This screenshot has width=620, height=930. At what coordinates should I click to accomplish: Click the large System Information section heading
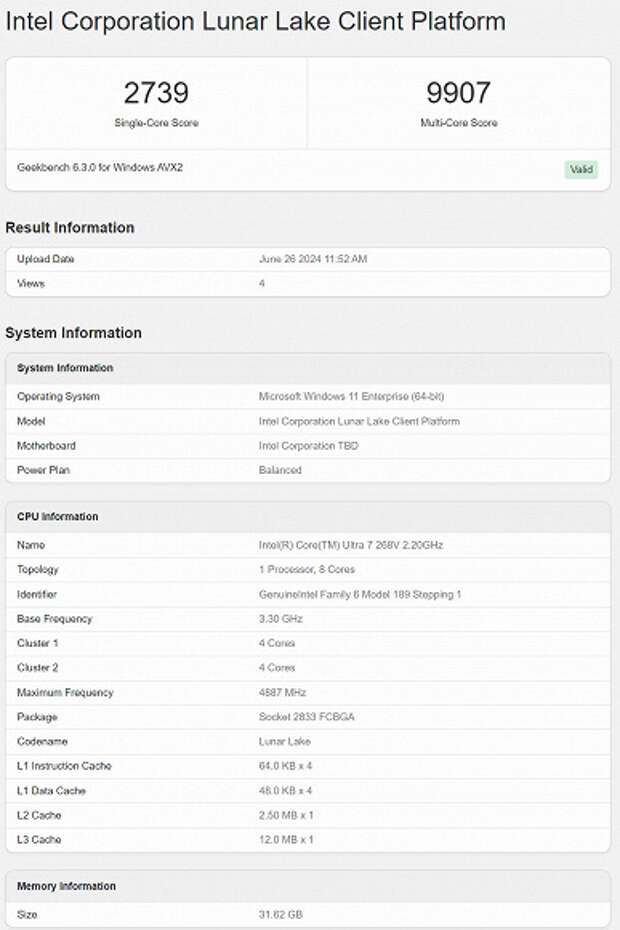74,333
